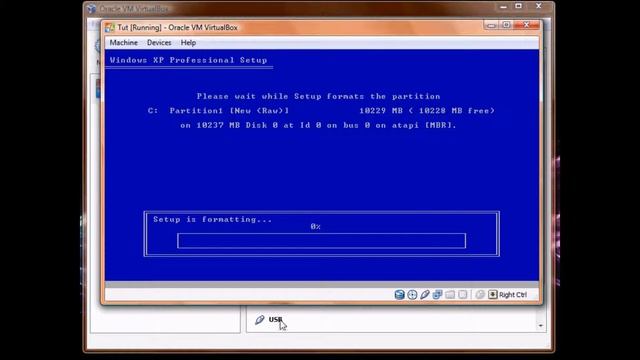This screenshot has height=360, width=640.
Task: Close the background VirtualBox manager window
Action: pos(538,6)
